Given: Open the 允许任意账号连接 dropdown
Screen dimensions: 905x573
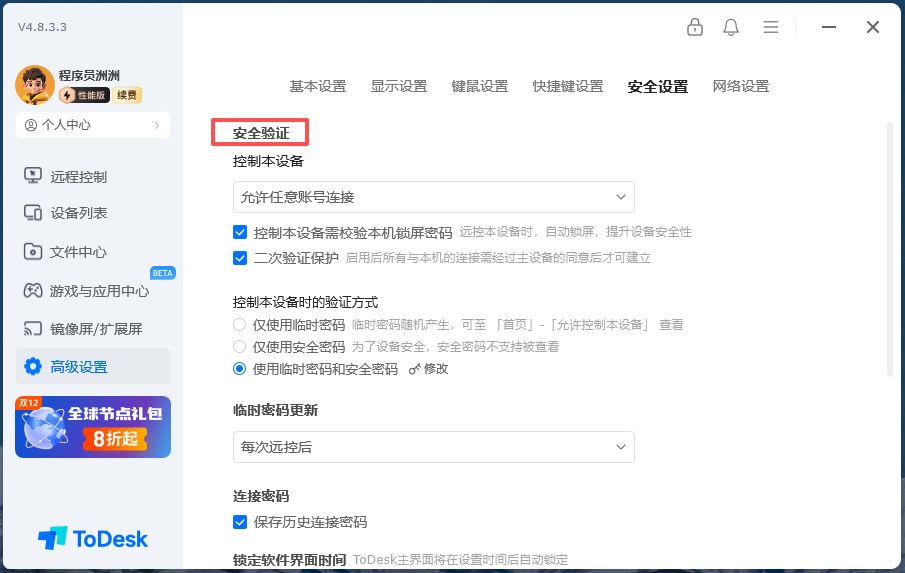Looking at the screenshot, I should 434,197.
